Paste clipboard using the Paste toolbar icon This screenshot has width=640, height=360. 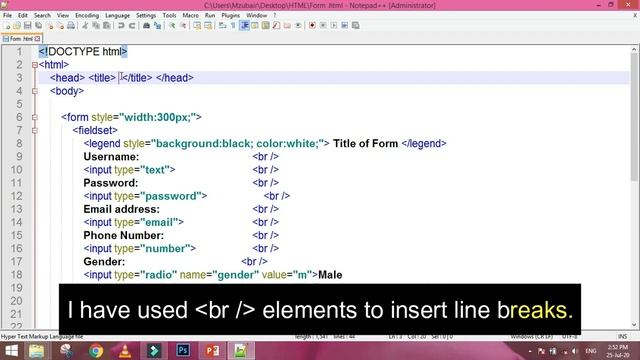tap(107, 25)
